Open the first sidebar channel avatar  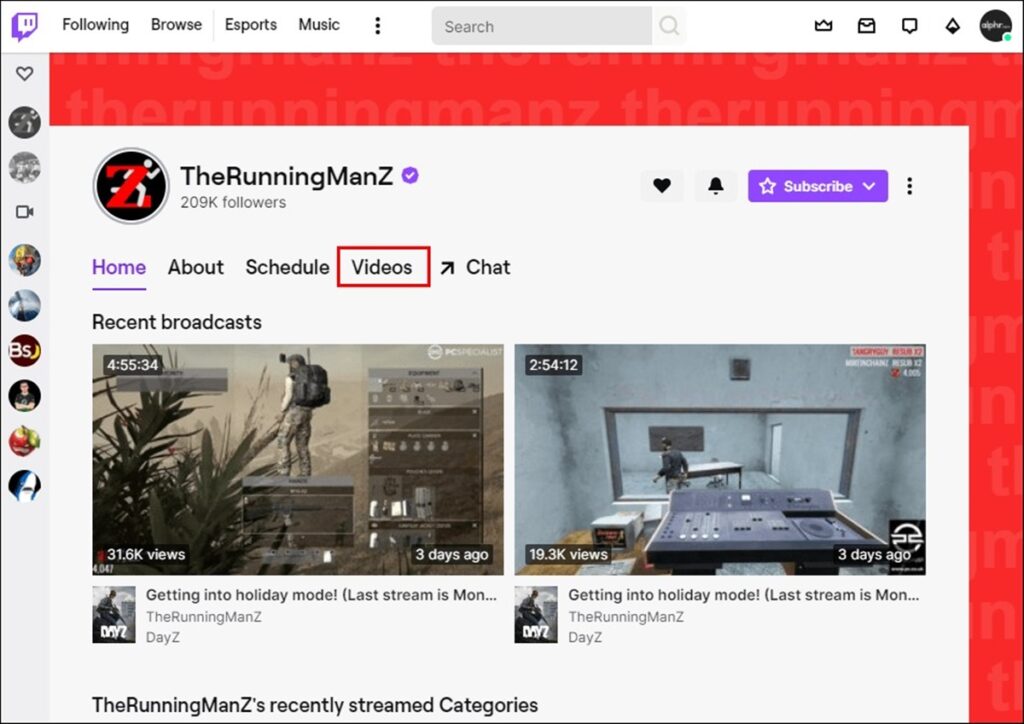25,122
